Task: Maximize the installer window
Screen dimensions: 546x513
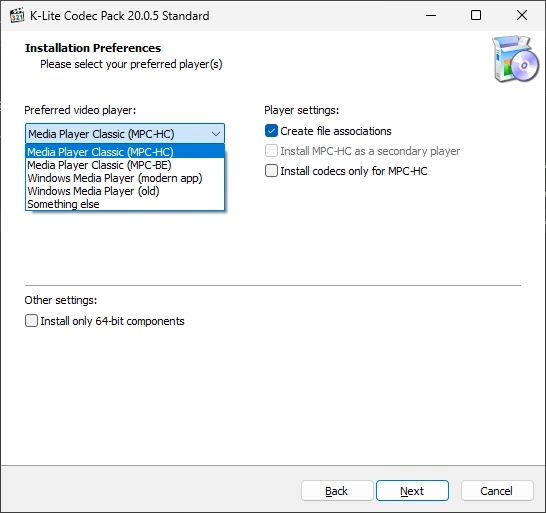Action: [x=476, y=15]
